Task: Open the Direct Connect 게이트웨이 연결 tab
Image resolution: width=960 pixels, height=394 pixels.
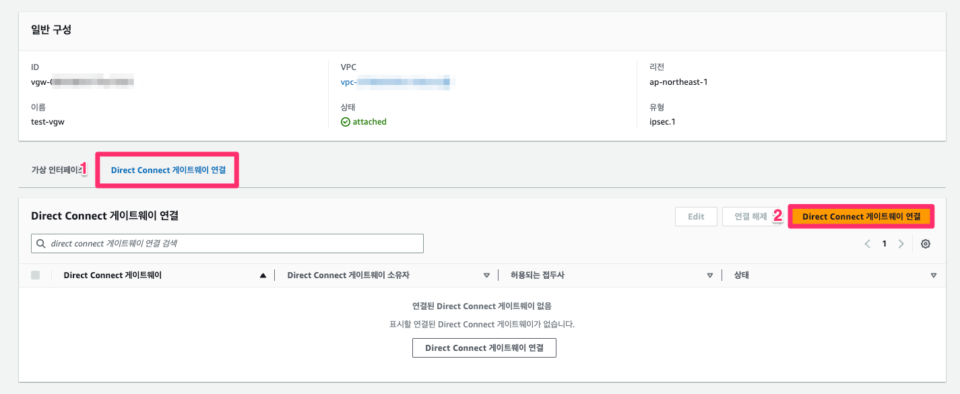Action: coord(168,171)
